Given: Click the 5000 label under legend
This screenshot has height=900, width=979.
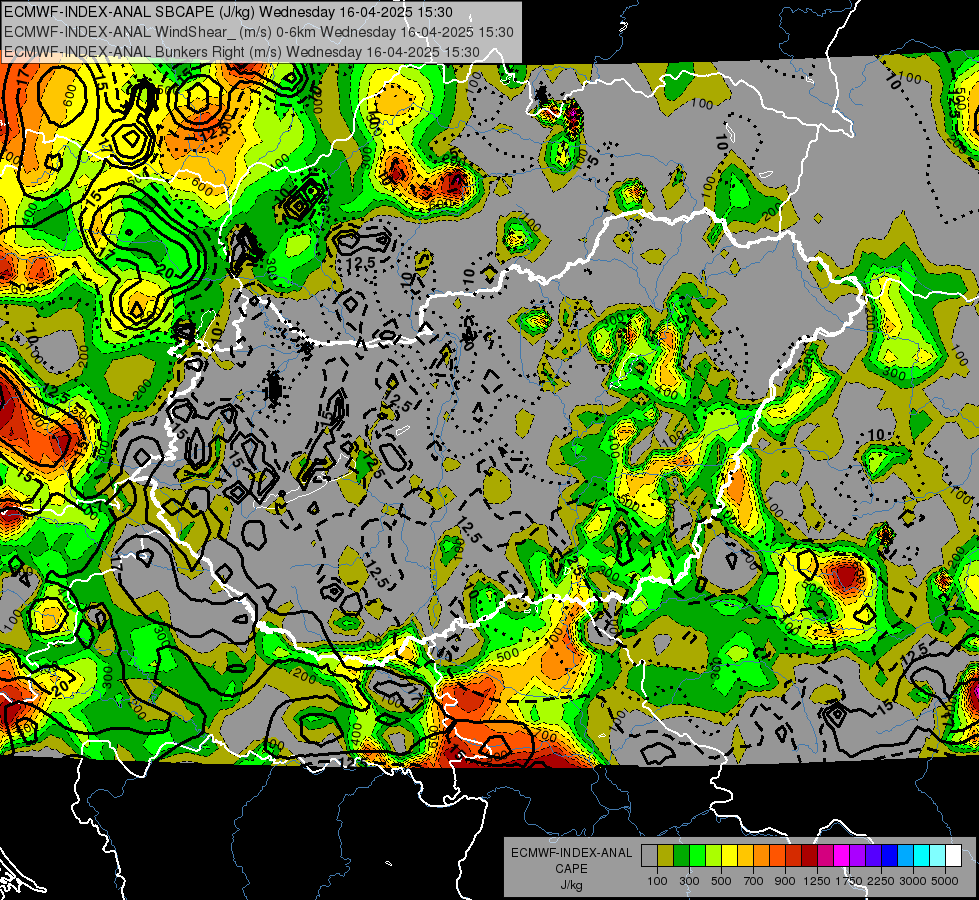Looking at the screenshot, I should click(x=945, y=881).
